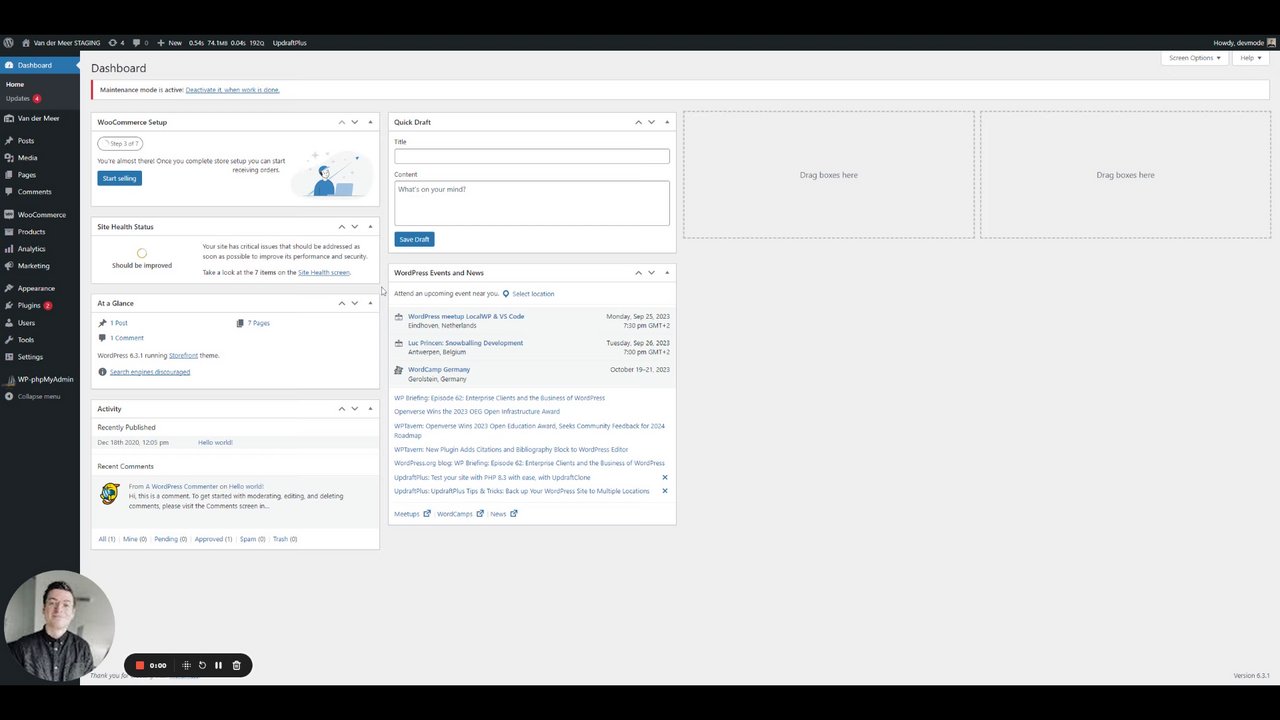Open the New content menu
Image resolution: width=1280 pixels, height=720 pixels.
tap(170, 43)
